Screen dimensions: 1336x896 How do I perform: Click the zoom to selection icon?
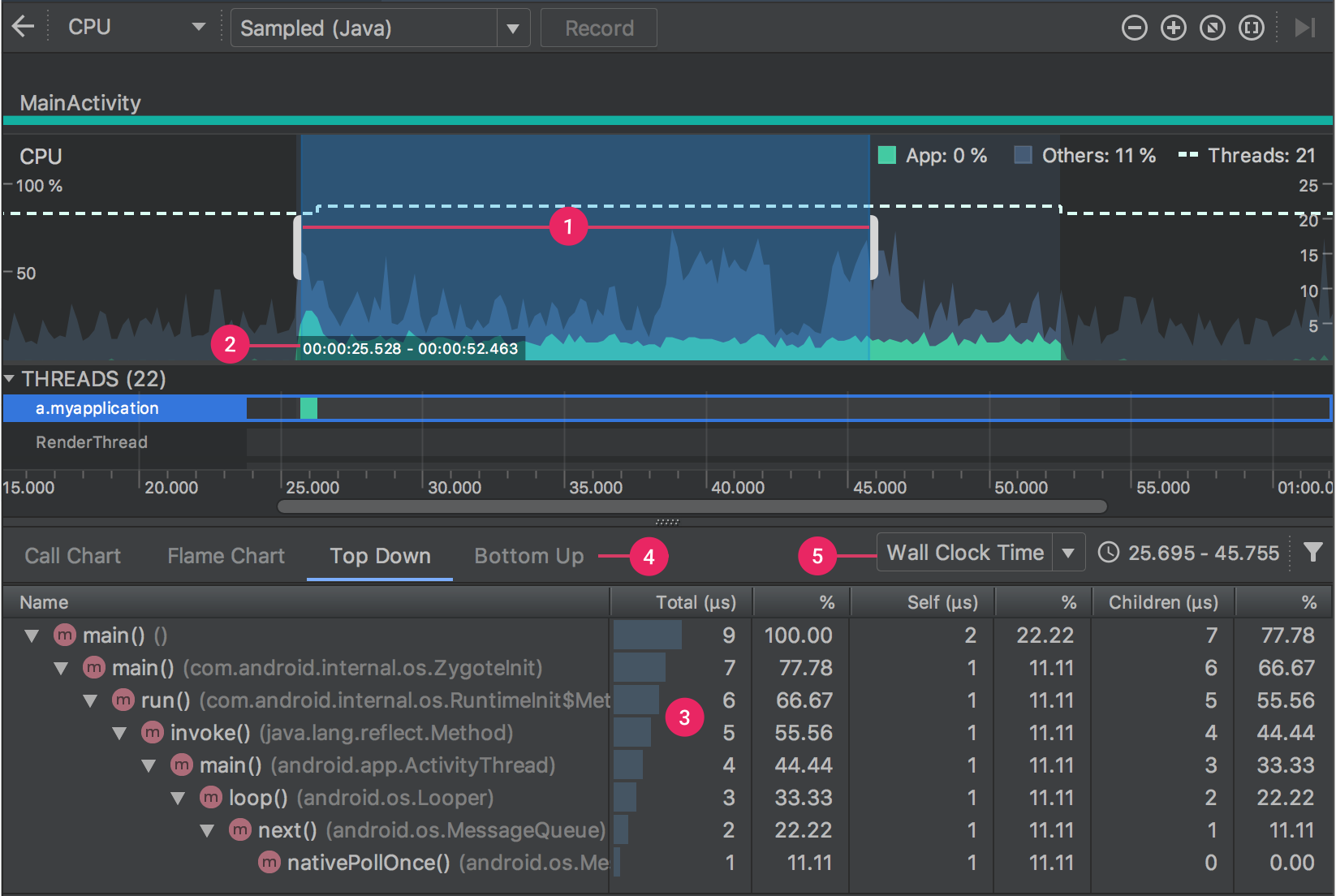(x=1251, y=27)
